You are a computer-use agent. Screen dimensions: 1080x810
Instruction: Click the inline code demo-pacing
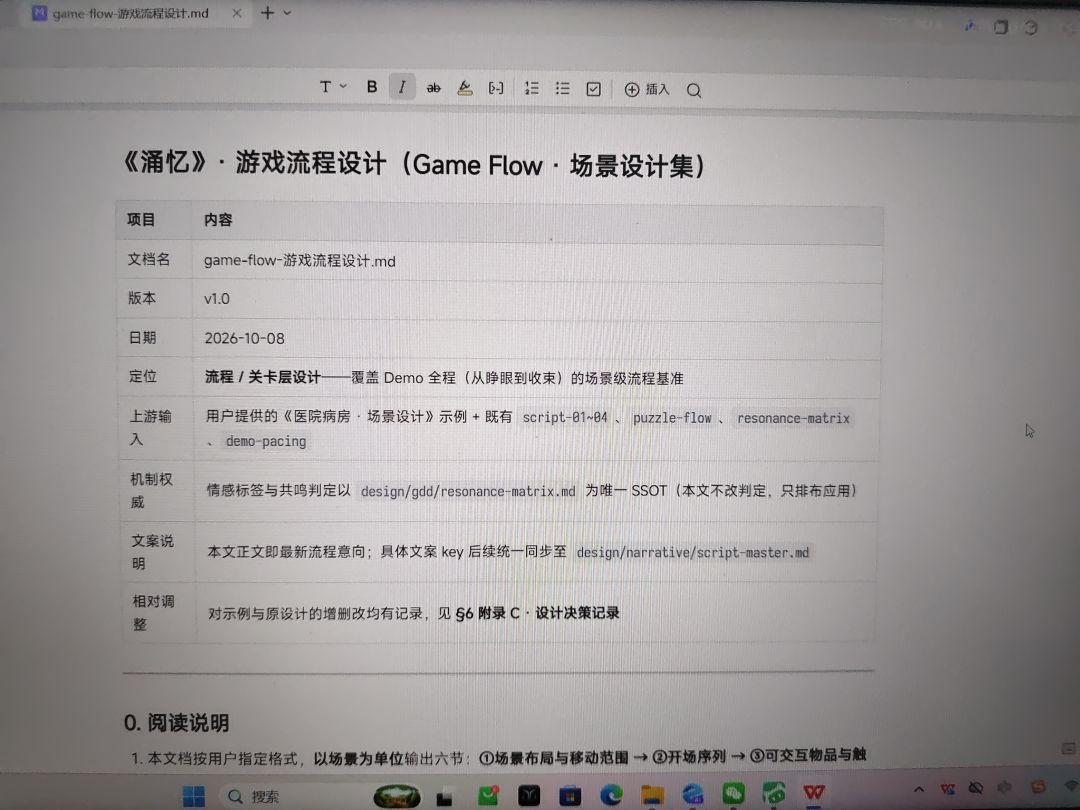tap(266, 441)
